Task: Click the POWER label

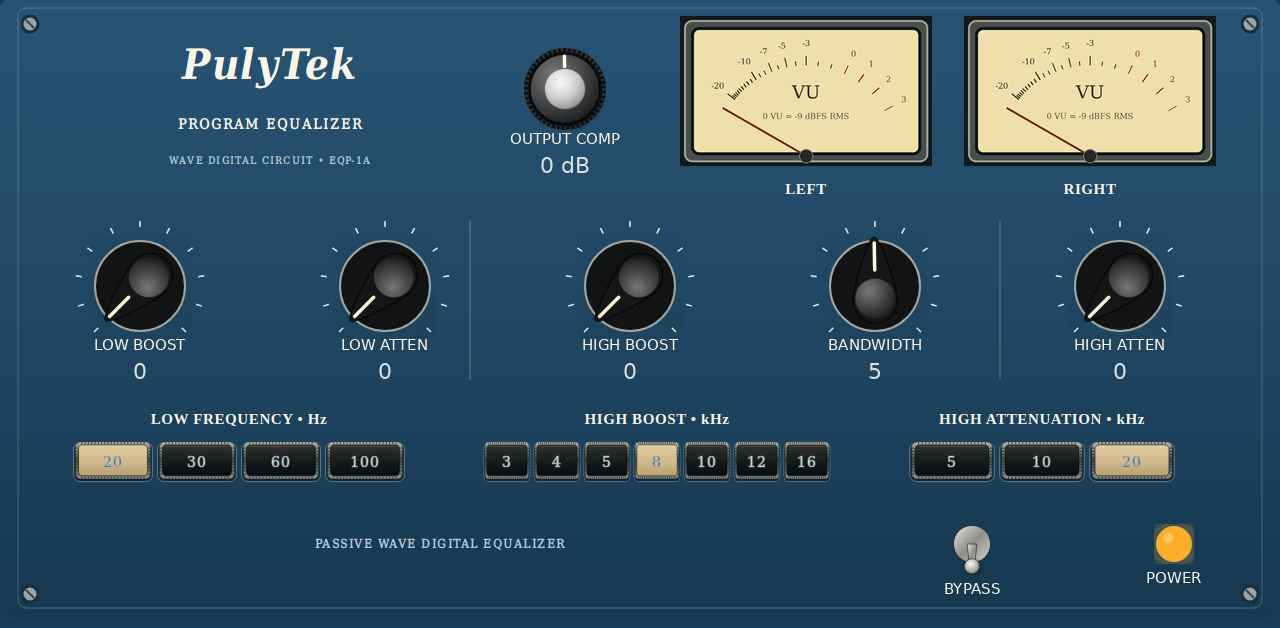Action: tap(1174, 578)
